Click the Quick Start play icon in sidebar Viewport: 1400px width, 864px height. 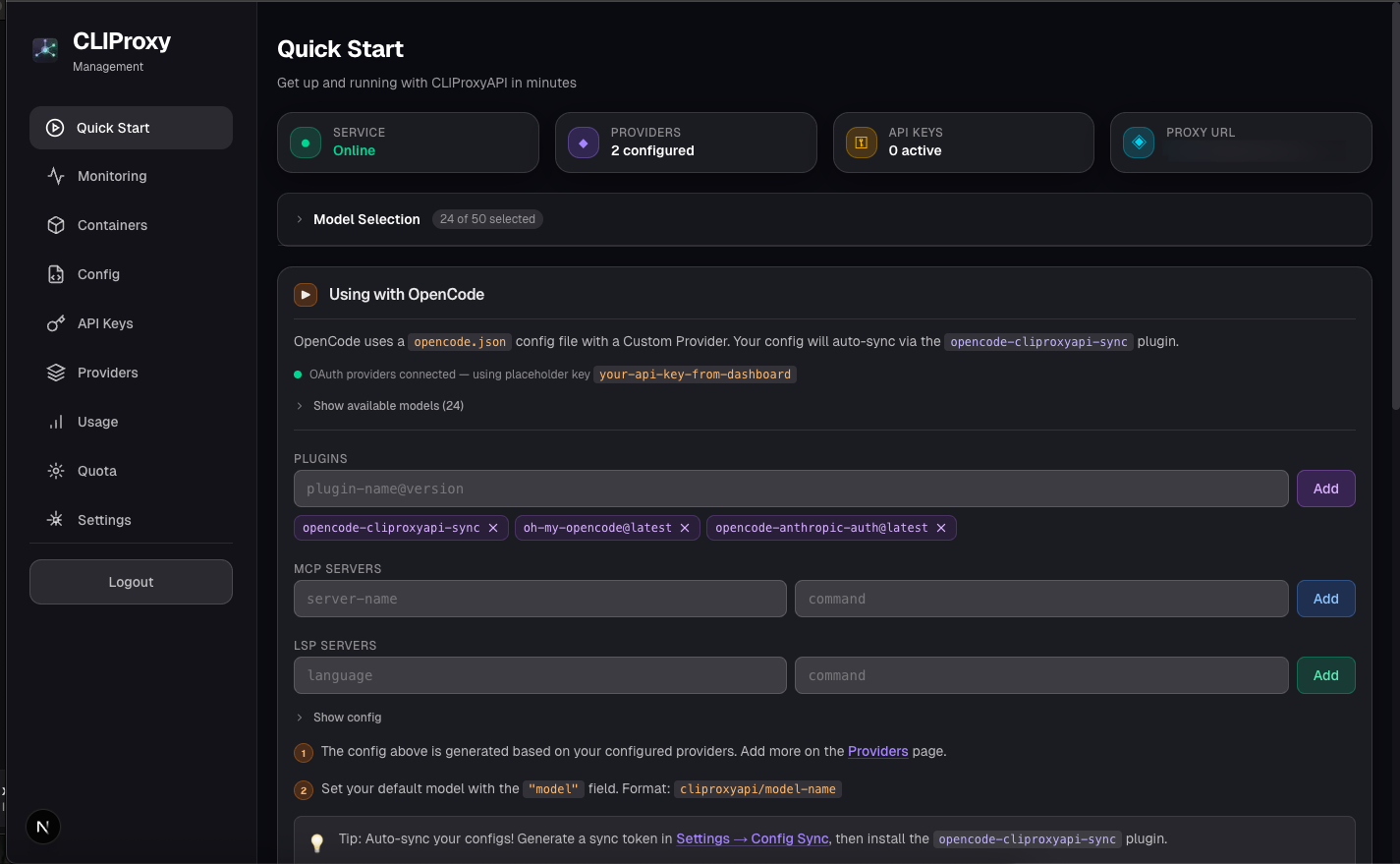coord(56,128)
